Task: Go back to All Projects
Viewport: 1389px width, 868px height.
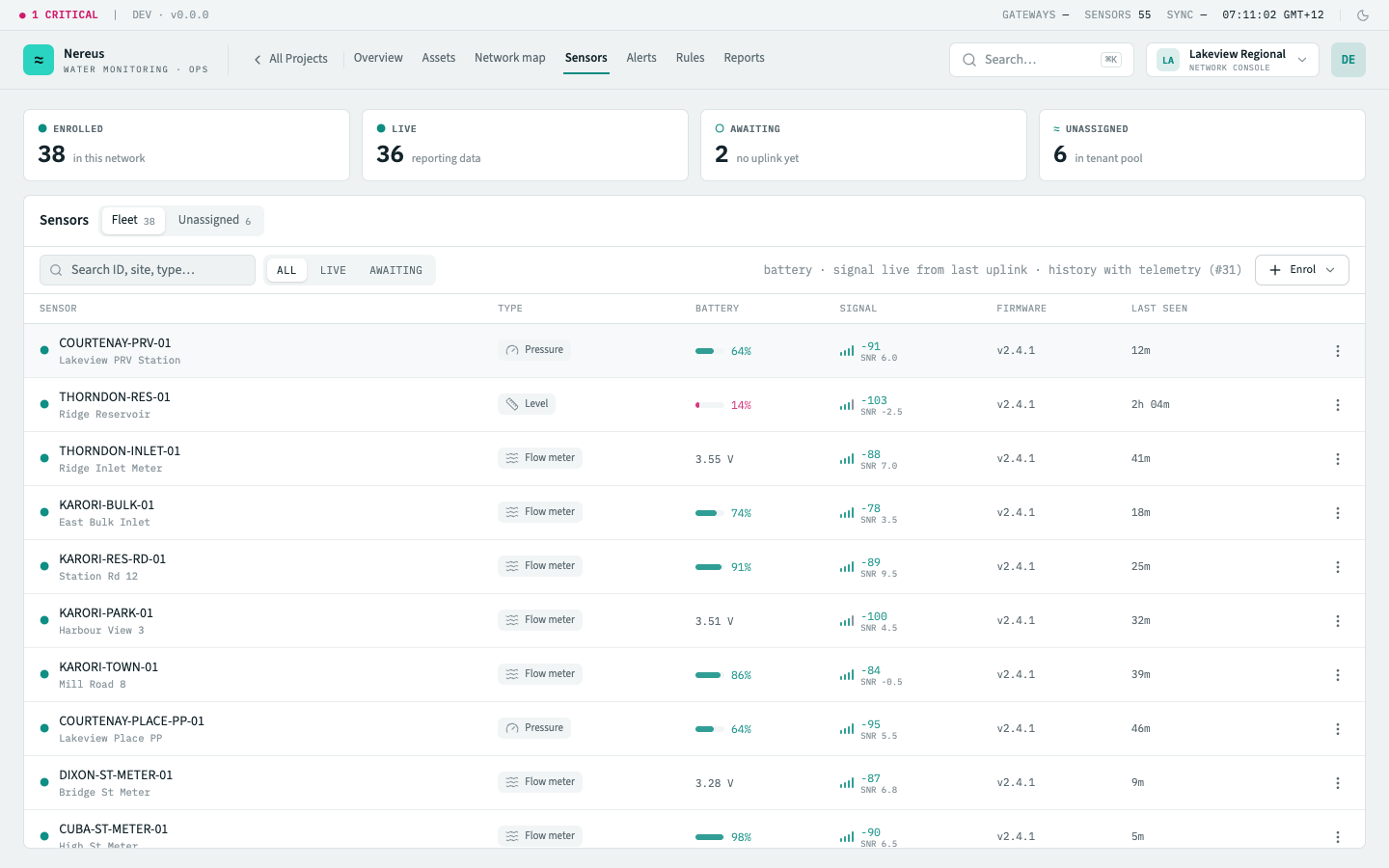Action: pos(290,59)
